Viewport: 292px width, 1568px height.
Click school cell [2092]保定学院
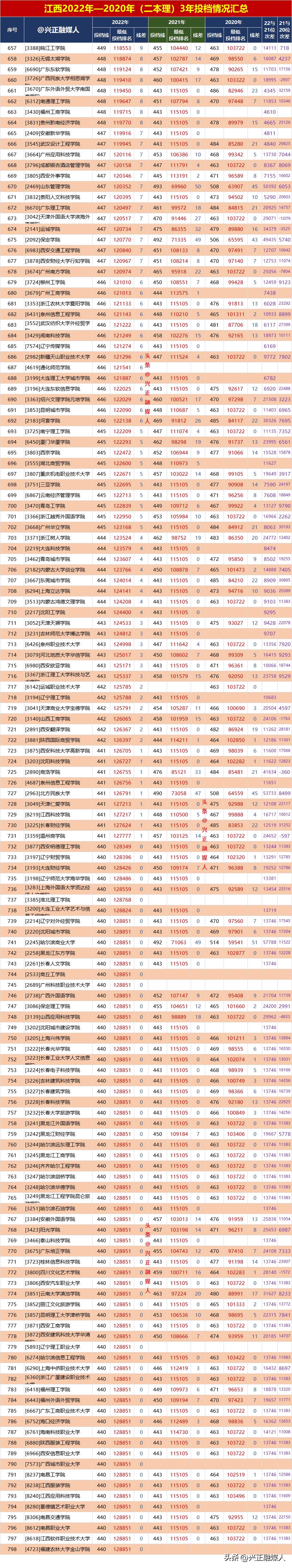58,240
